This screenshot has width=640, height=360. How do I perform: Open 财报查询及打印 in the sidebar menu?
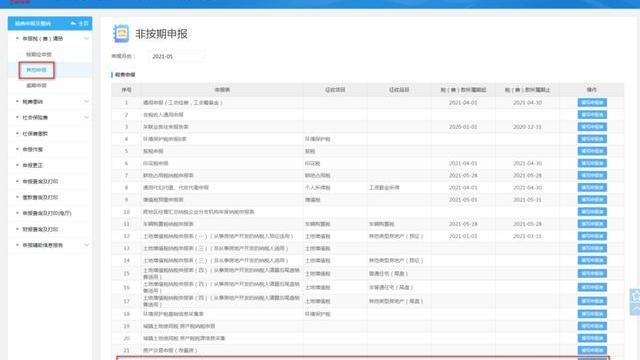[x=40, y=229]
